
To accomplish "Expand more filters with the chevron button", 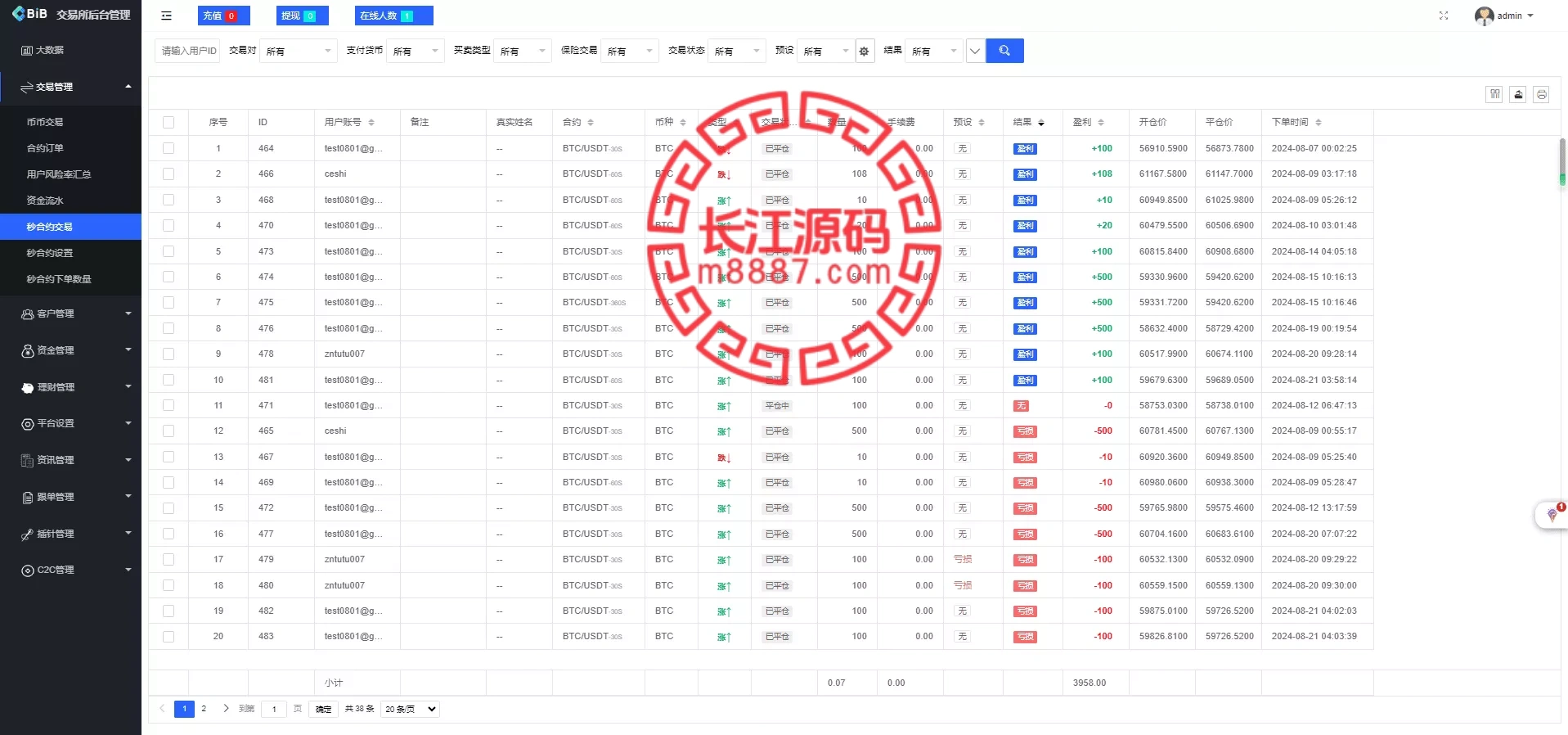I will pyautogui.click(x=975, y=51).
